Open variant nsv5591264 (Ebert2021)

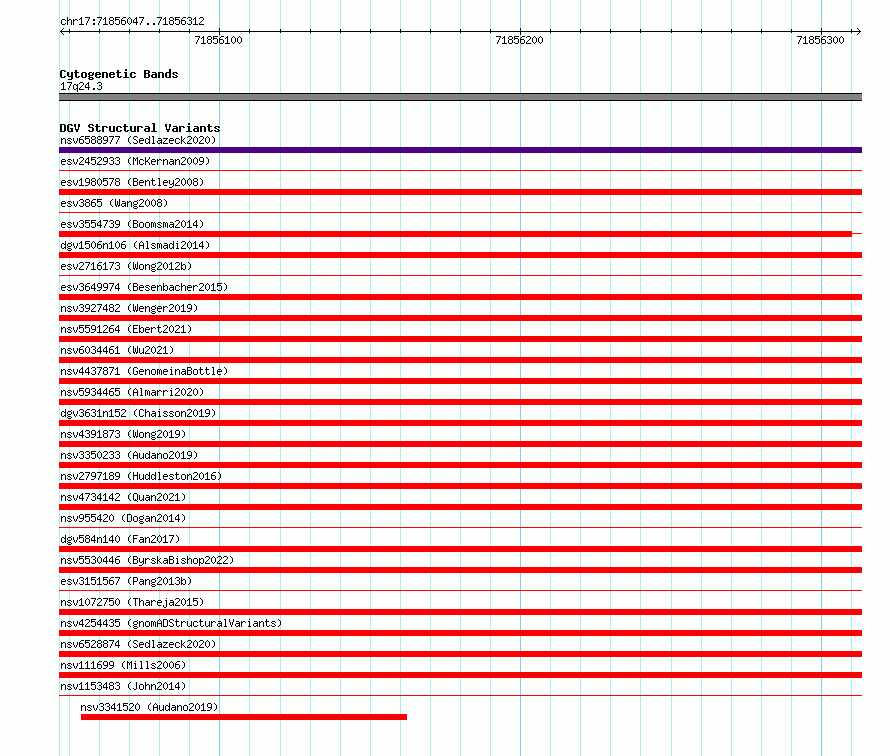click(126, 329)
